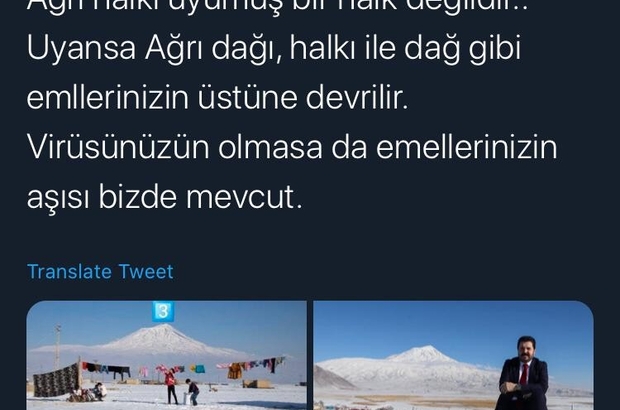Click the word 'emellerinizin' in the tweet
This screenshot has height=410, width=620.
467,147
